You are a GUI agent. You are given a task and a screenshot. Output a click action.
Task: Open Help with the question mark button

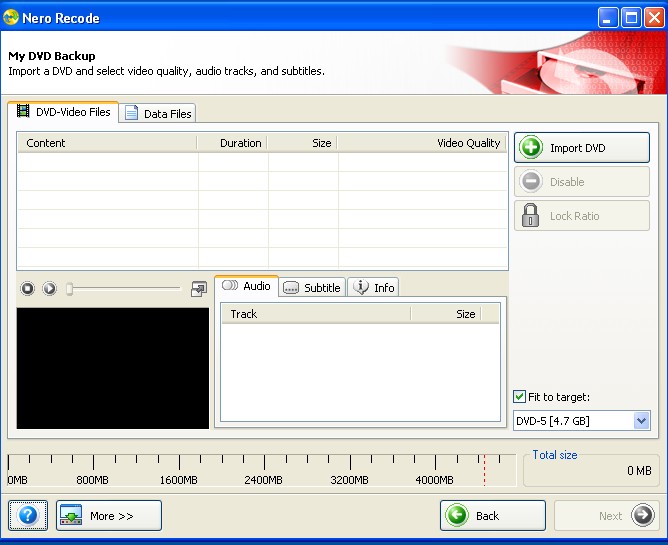point(28,515)
